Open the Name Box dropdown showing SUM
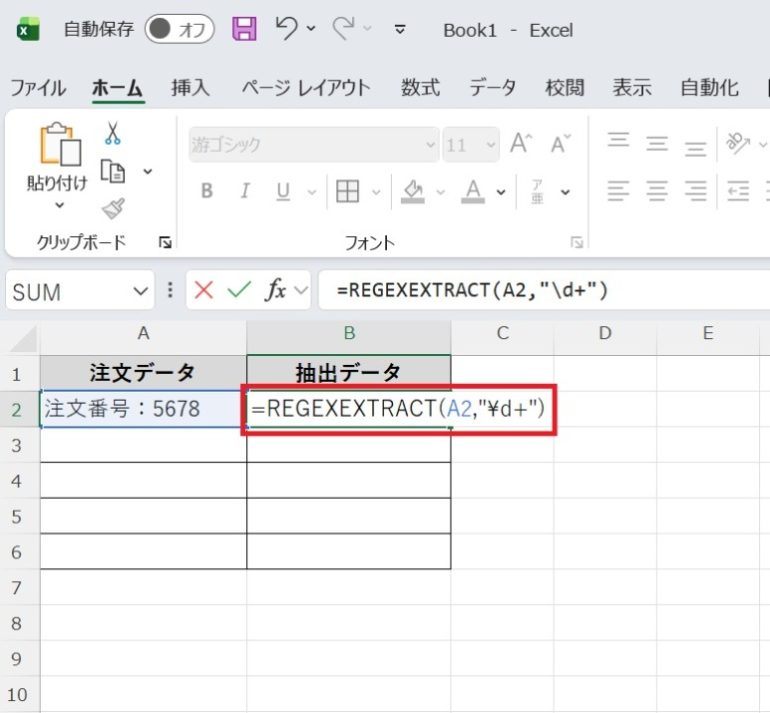The height and width of the screenshot is (713, 770). click(x=140, y=291)
